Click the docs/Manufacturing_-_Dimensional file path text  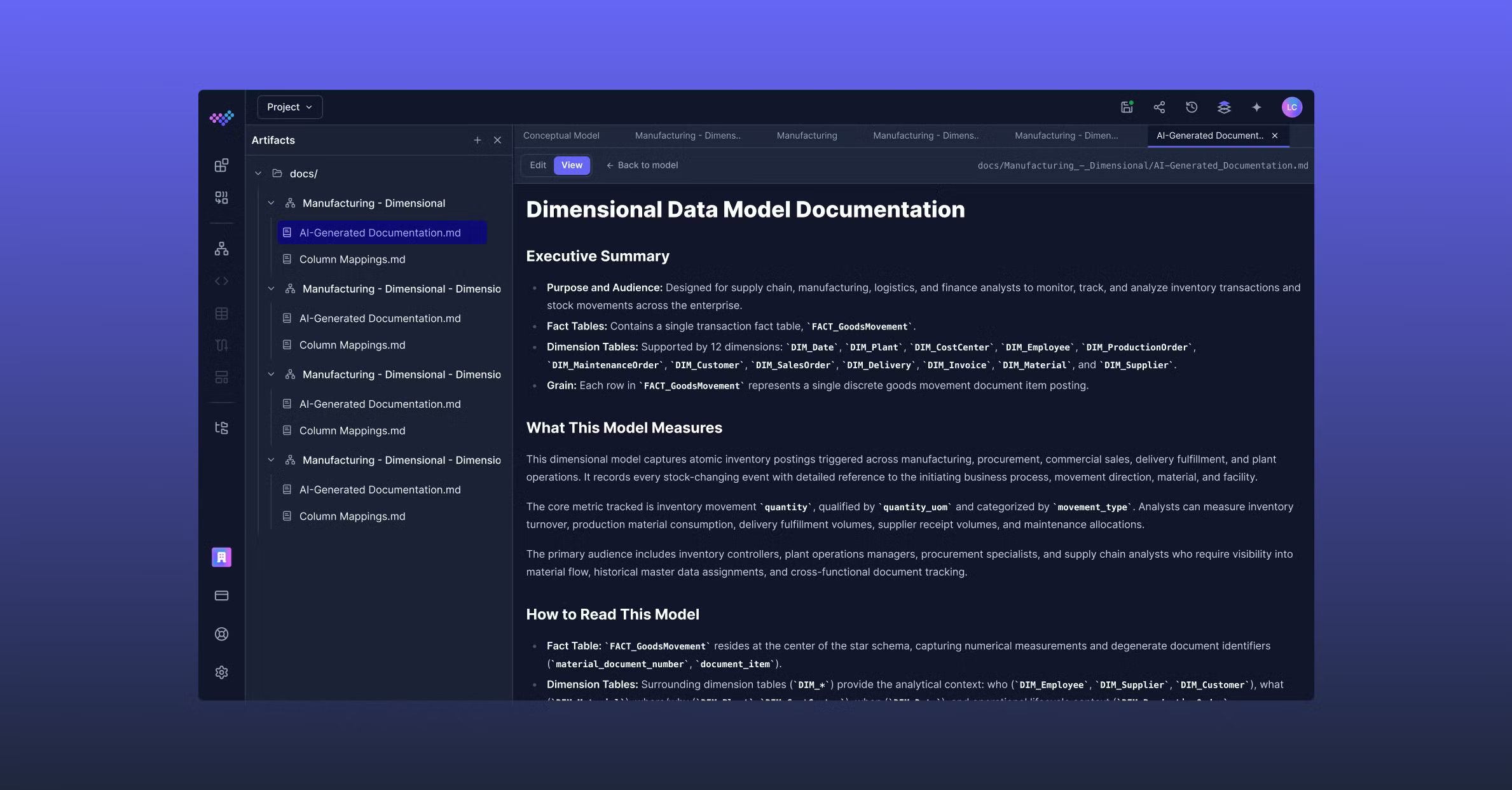pyautogui.click(x=1143, y=165)
